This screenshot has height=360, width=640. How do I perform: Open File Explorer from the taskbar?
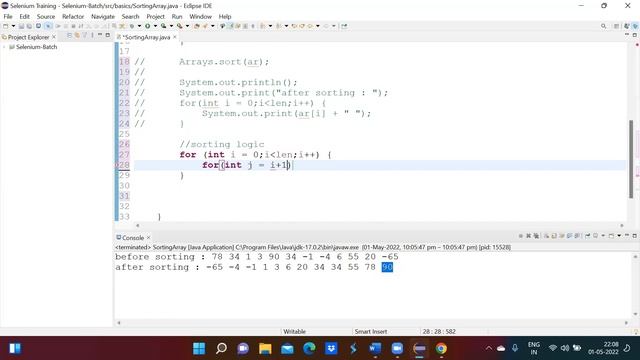tap(265, 348)
